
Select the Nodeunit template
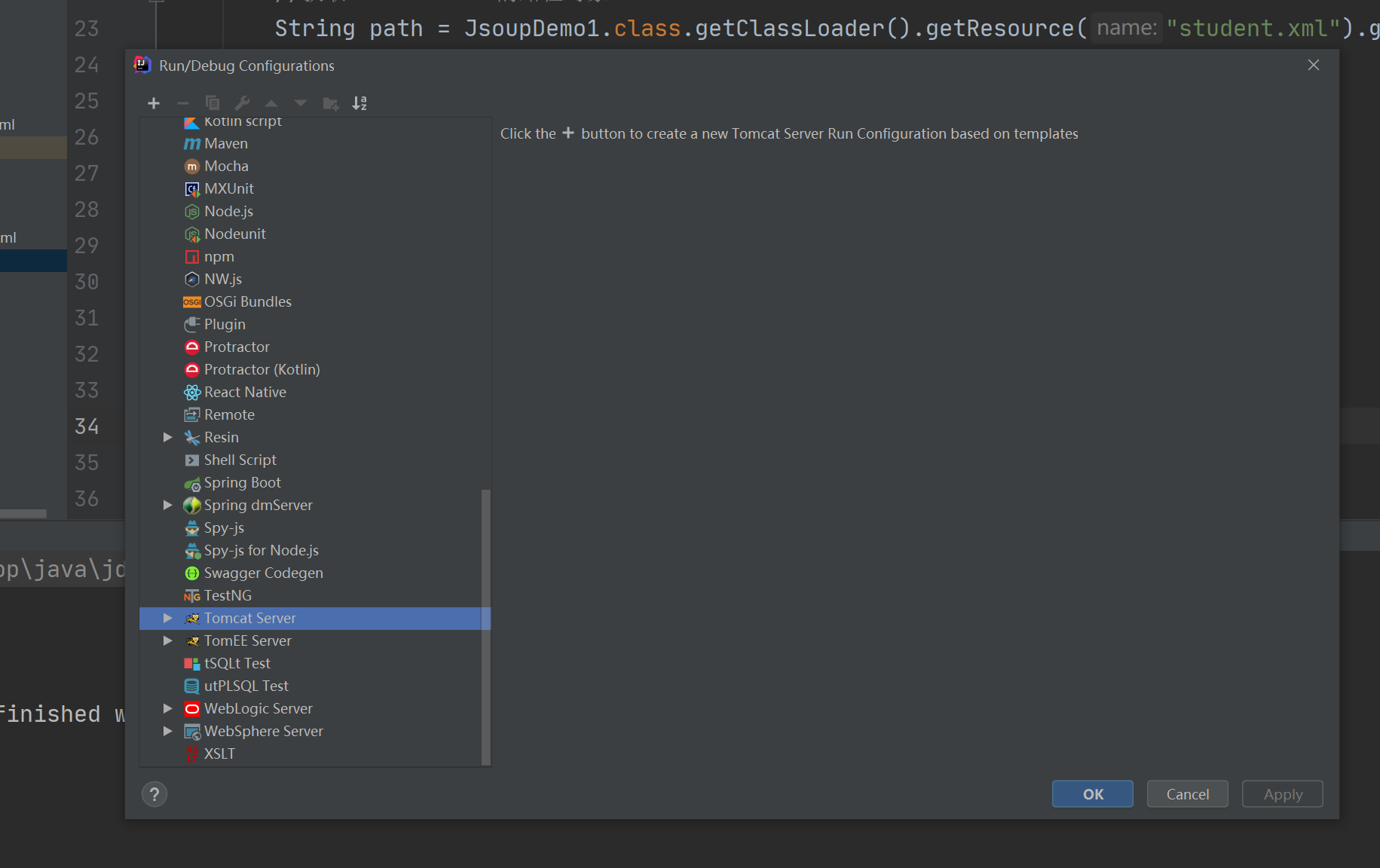(315, 234)
